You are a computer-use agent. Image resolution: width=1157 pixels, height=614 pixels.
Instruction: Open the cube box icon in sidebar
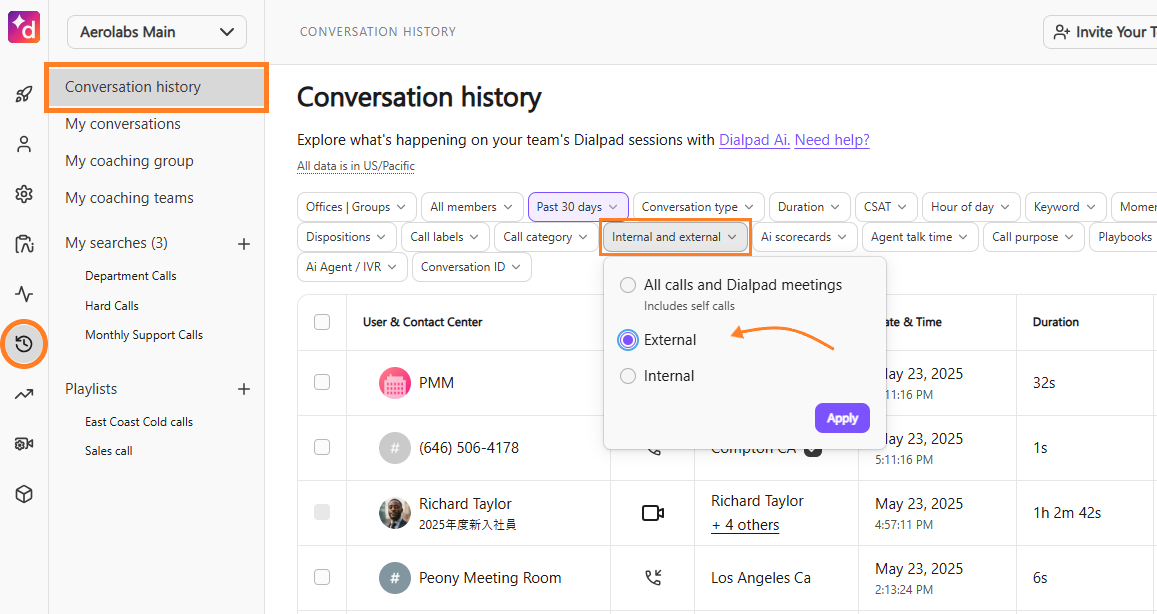[x=24, y=494]
